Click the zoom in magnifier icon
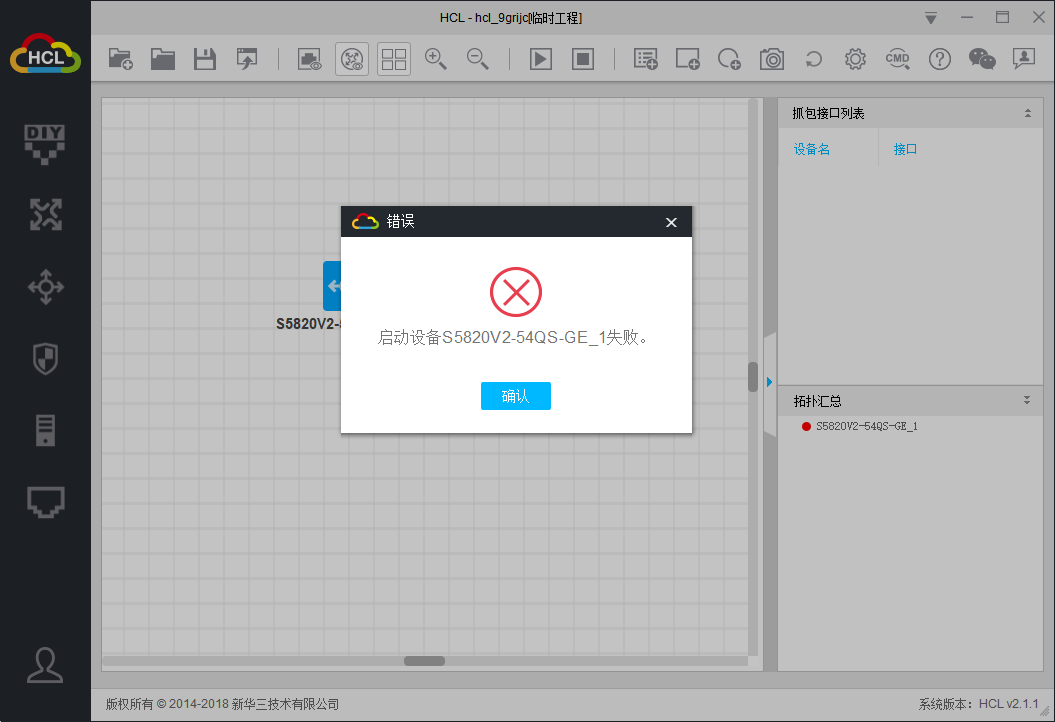The image size is (1055, 722). coord(435,59)
